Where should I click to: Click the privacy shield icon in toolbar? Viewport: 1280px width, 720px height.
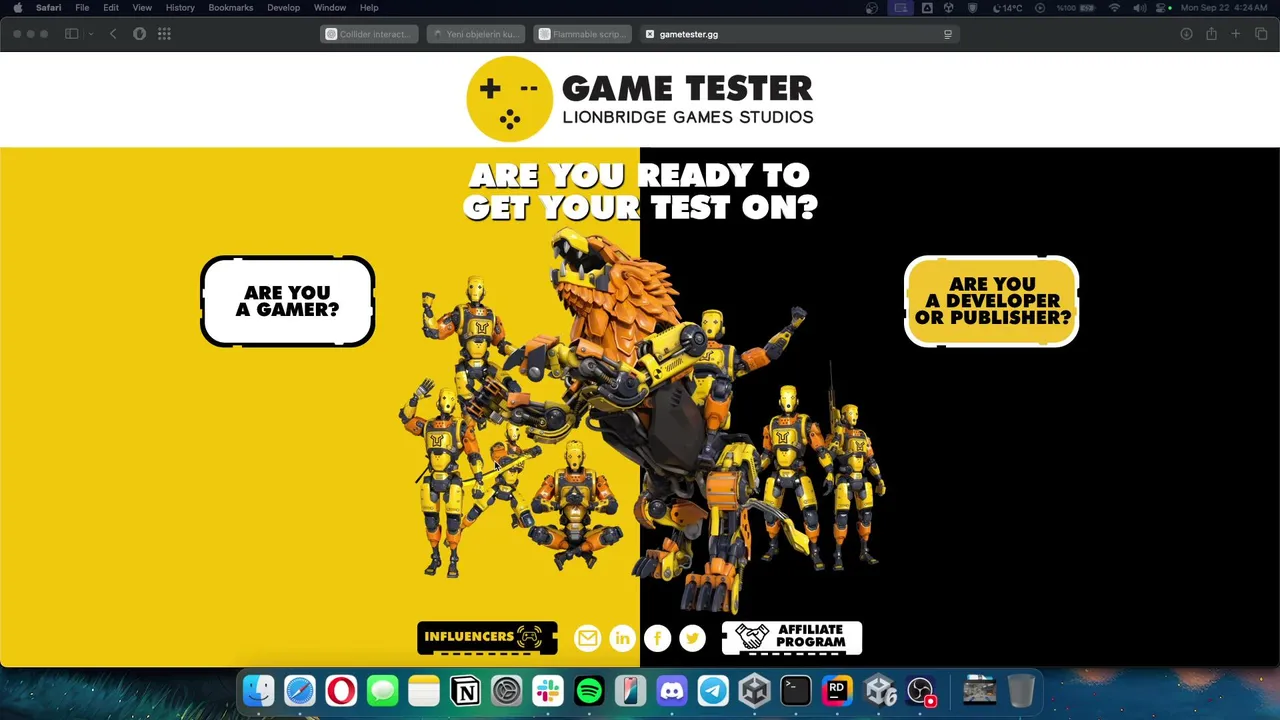(139, 34)
